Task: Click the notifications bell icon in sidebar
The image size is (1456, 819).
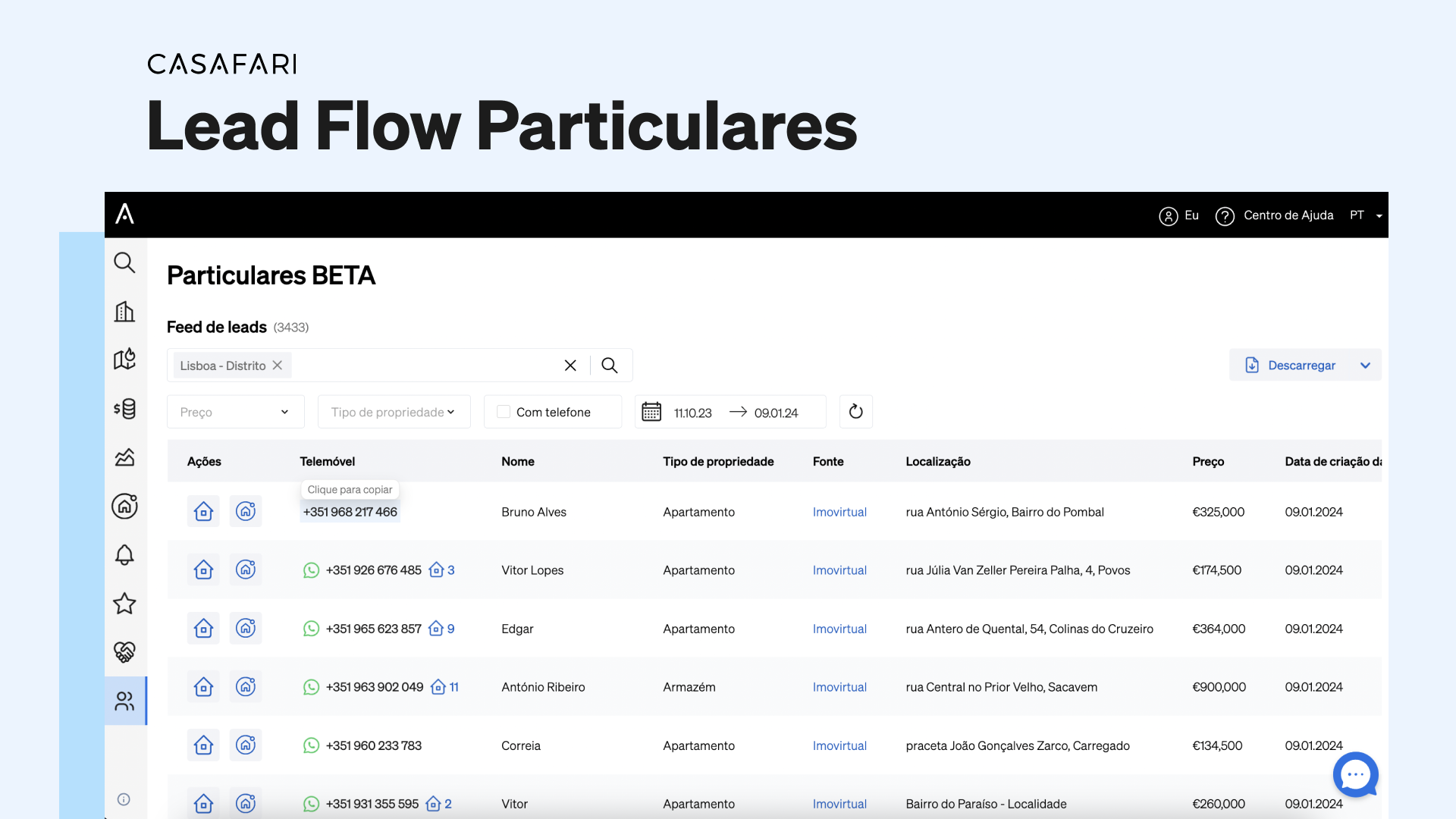Action: coord(125,554)
